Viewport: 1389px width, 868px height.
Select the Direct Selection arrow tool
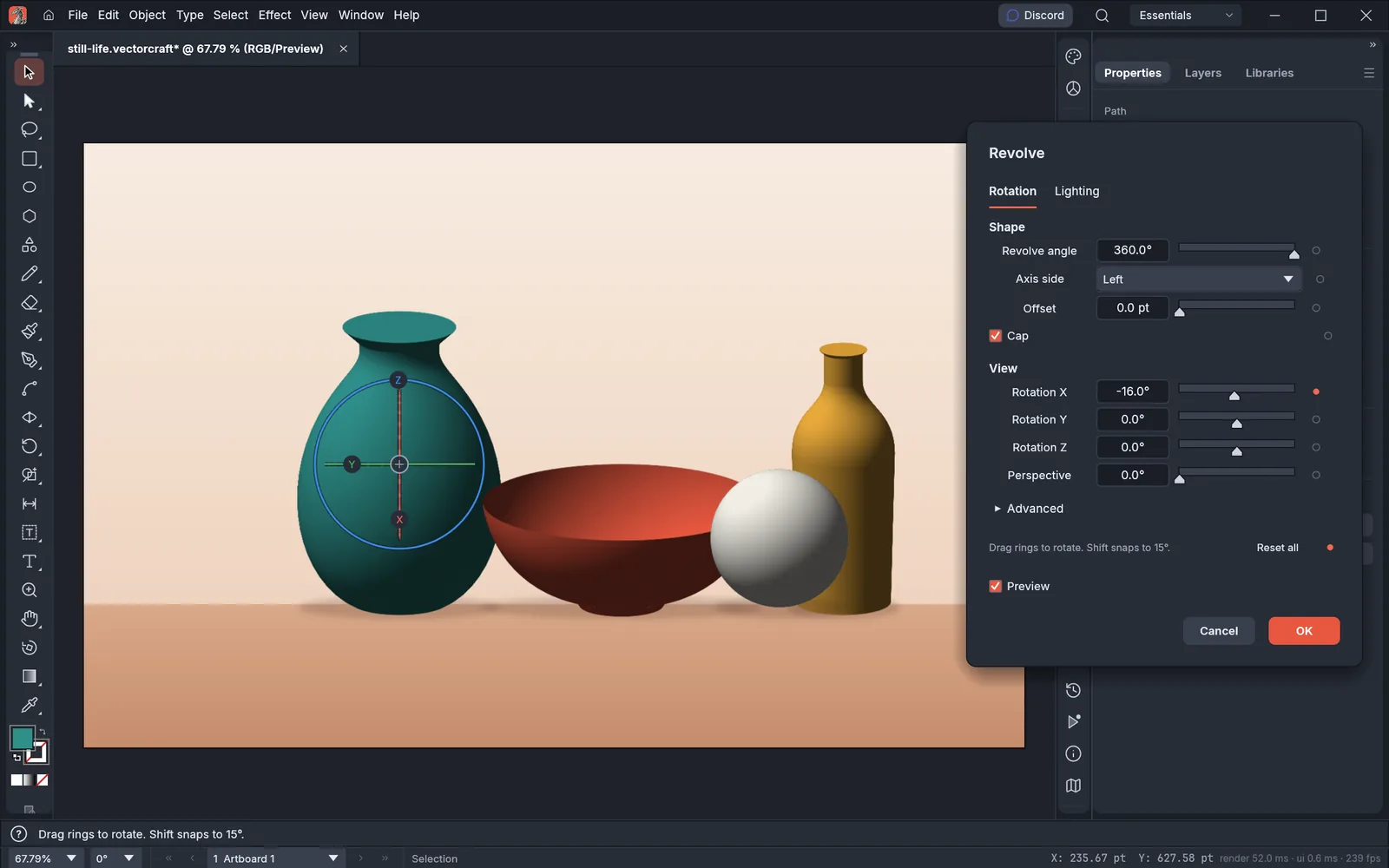pos(29,102)
